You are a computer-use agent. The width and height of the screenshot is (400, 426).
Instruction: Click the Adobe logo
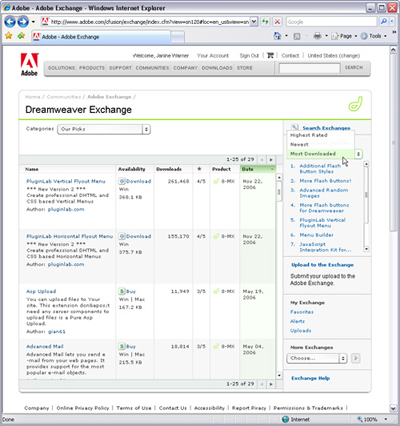coord(29,64)
